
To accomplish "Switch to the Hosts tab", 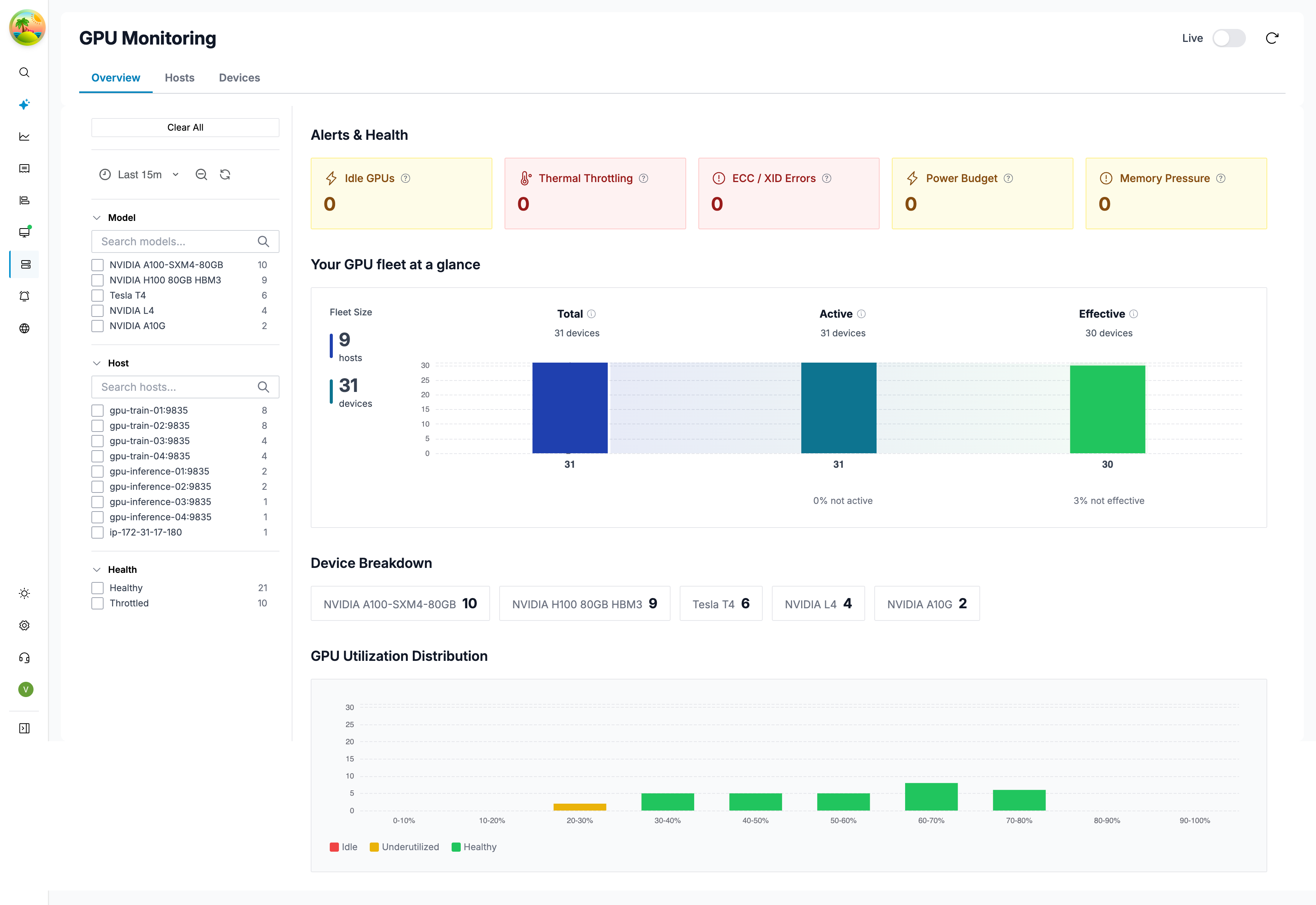I will (180, 78).
